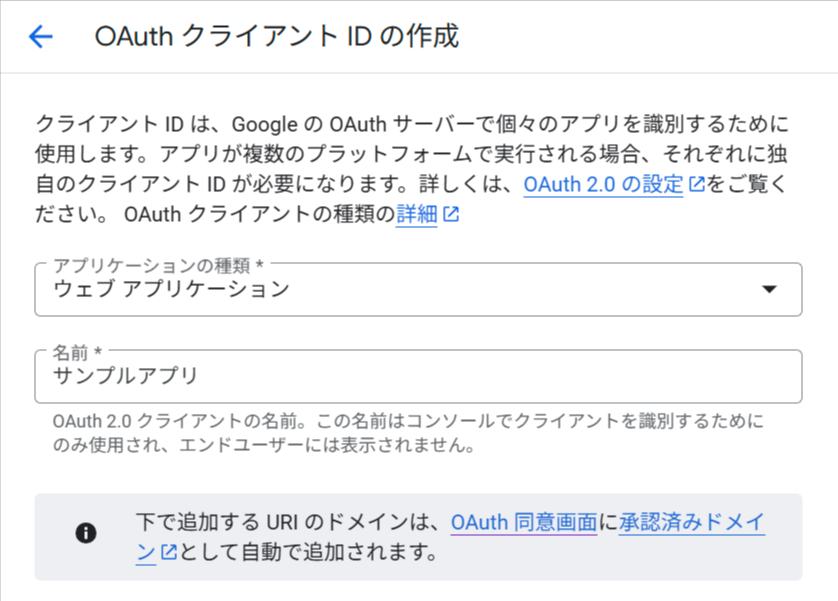This screenshot has height=601, width=838.
Task: Click the info icon in the gray notice banner
Action: [x=87, y=533]
